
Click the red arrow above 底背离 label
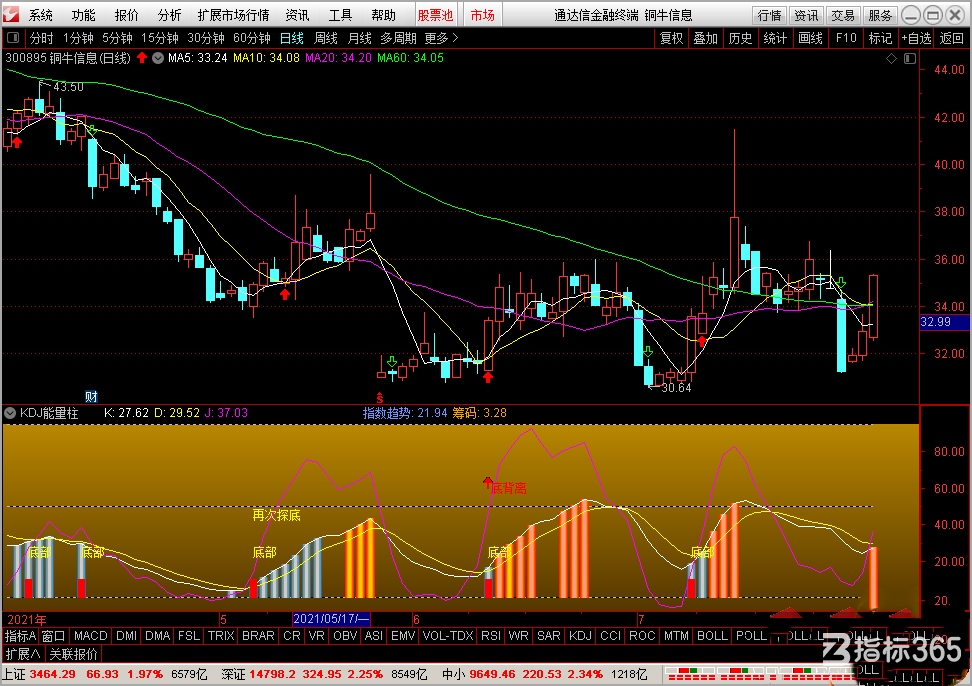point(487,482)
